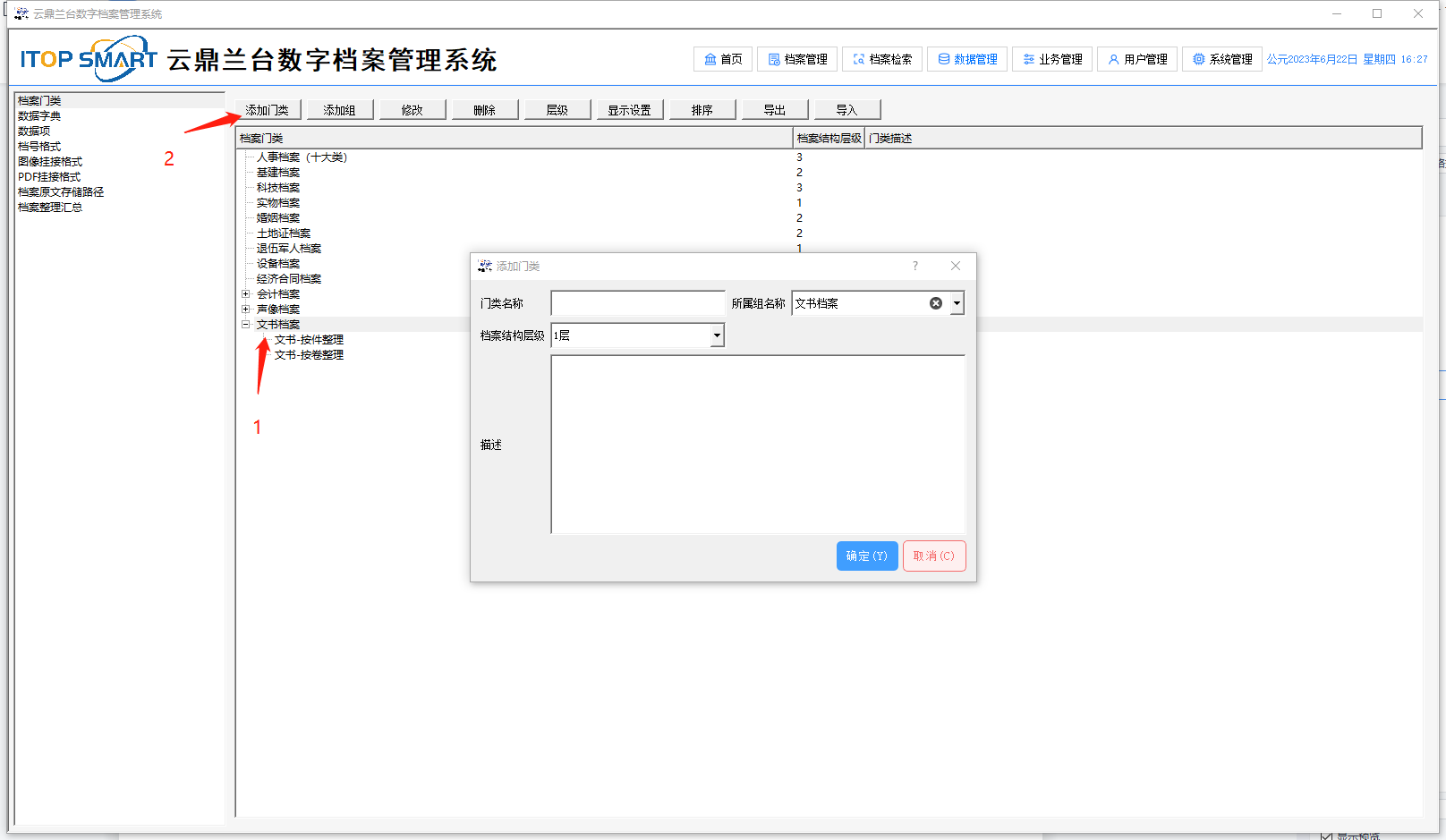Screen dimensions: 1446x840
Task: Collapse the 文书档案 tree node
Action: pyautogui.click(x=246, y=324)
